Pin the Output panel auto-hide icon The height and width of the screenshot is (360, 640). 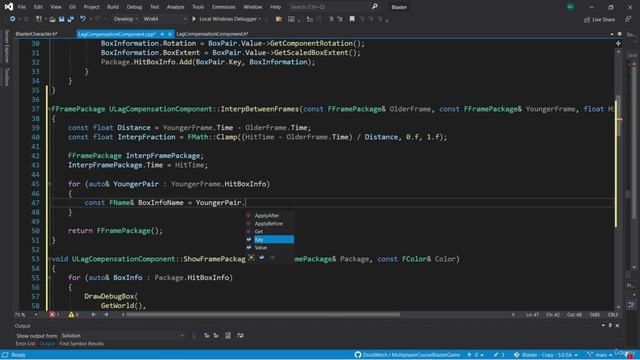(x=610, y=325)
